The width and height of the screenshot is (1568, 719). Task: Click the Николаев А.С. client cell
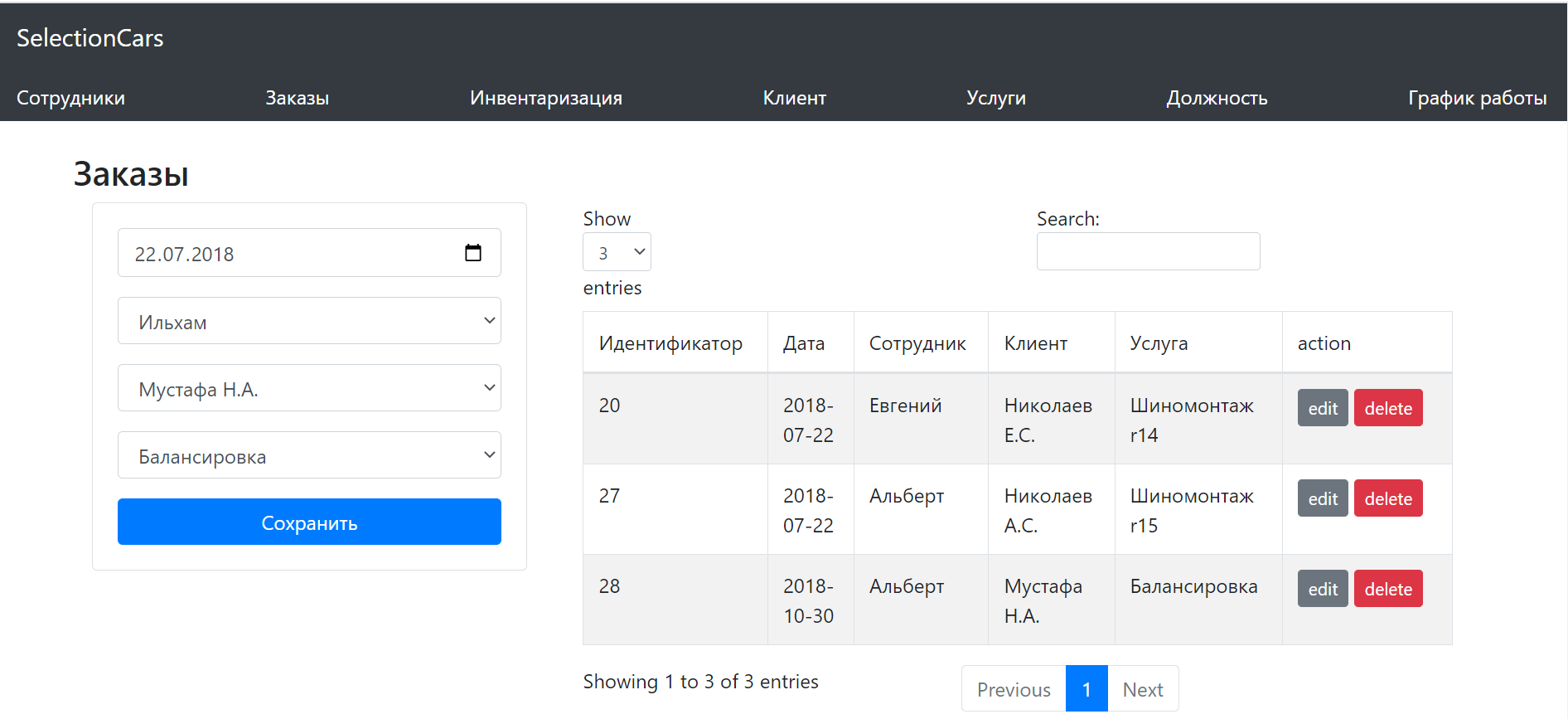(x=1052, y=509)
